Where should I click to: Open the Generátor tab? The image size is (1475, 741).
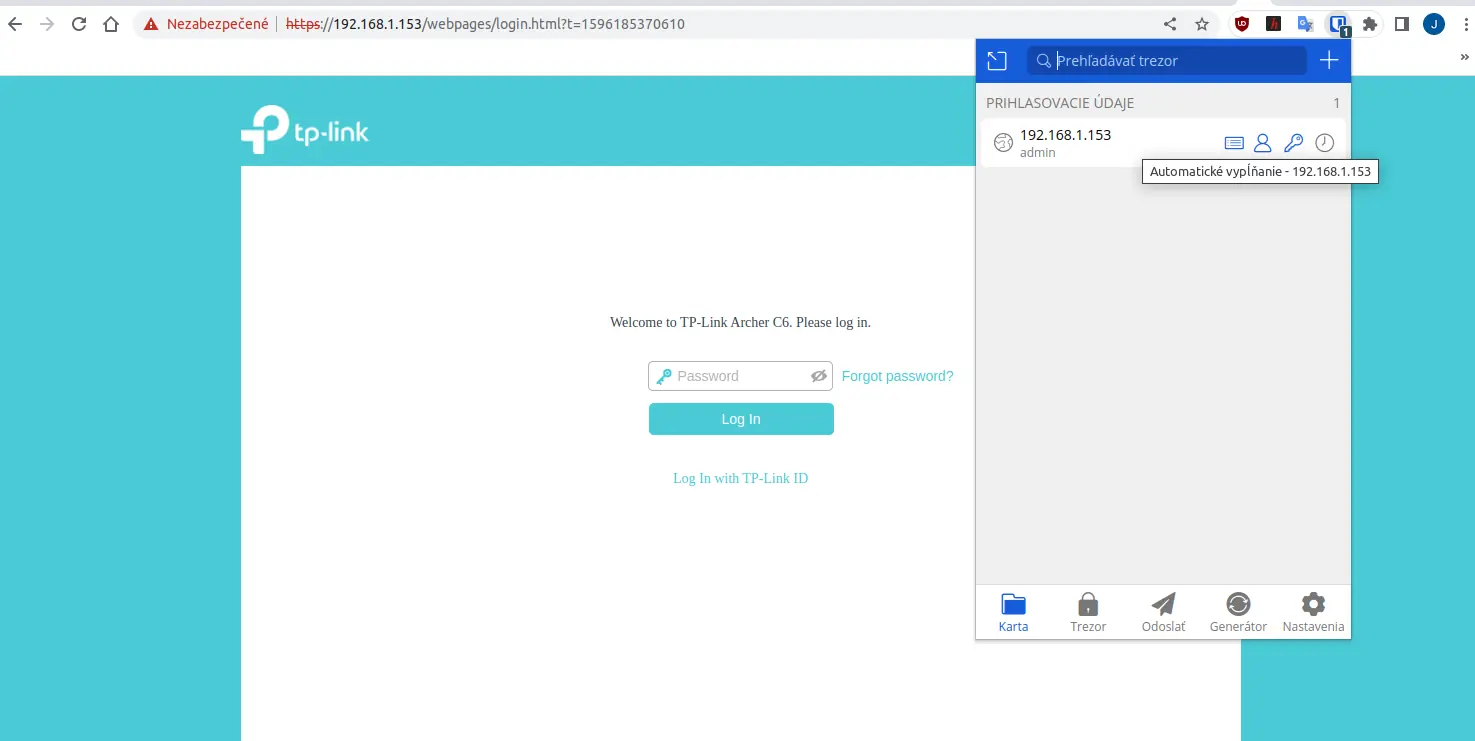tap(1238, 612)
